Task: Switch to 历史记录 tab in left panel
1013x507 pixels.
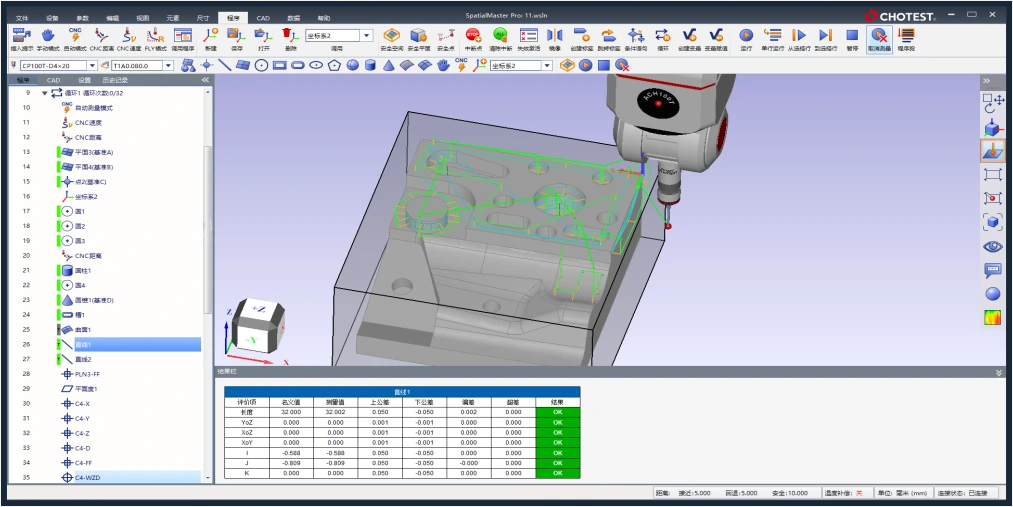Action: 115,80
